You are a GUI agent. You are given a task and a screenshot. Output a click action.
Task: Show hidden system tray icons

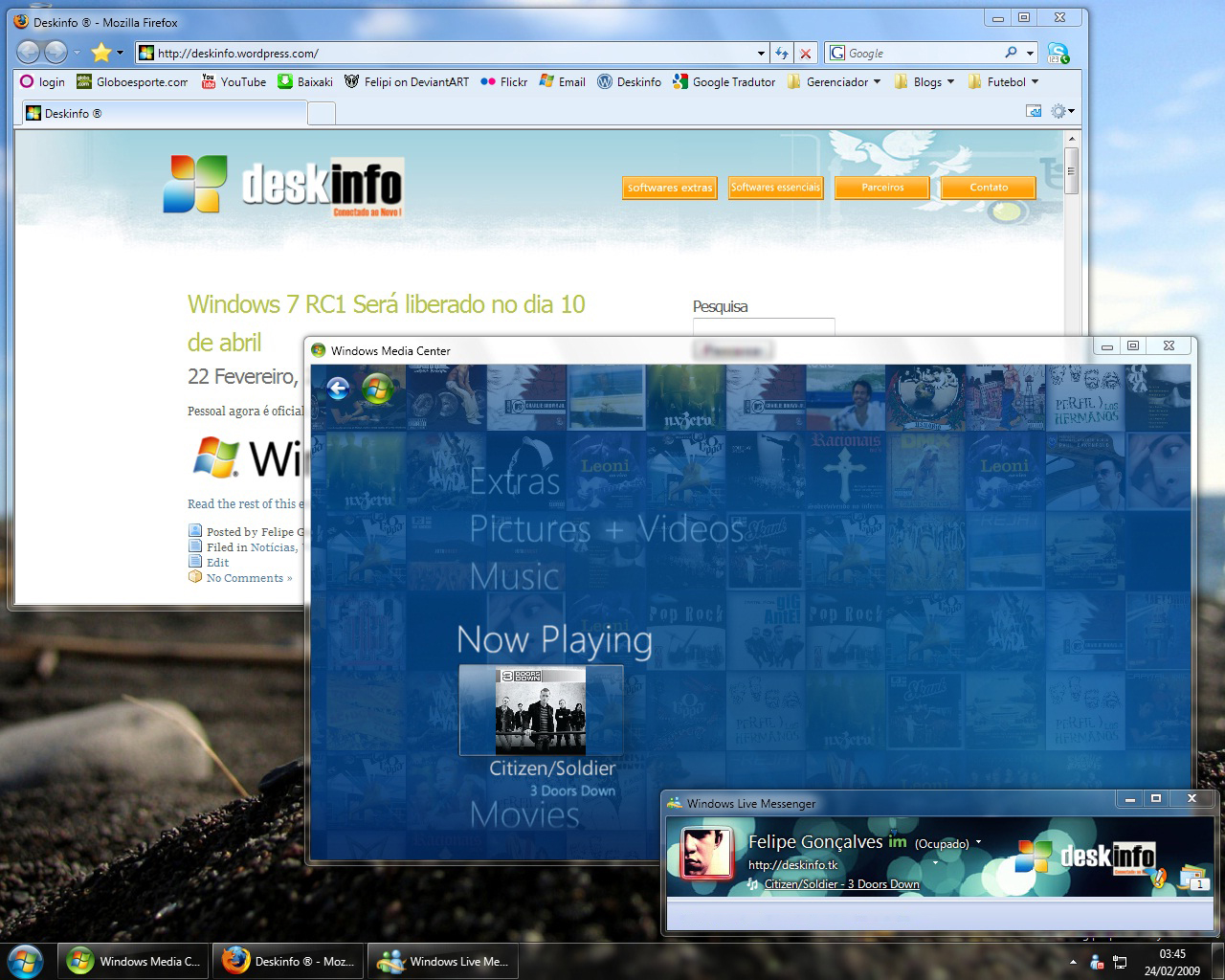pos(1073,962)
